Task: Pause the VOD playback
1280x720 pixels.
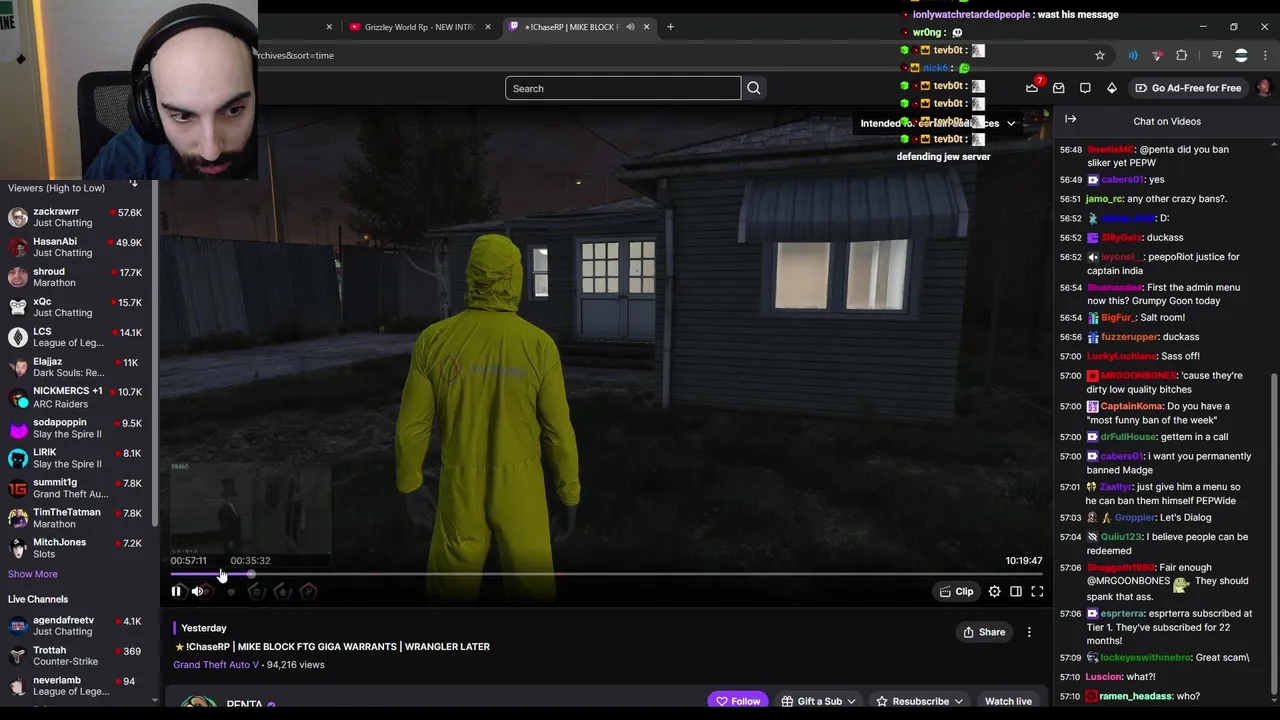Action: coord(176,592)
